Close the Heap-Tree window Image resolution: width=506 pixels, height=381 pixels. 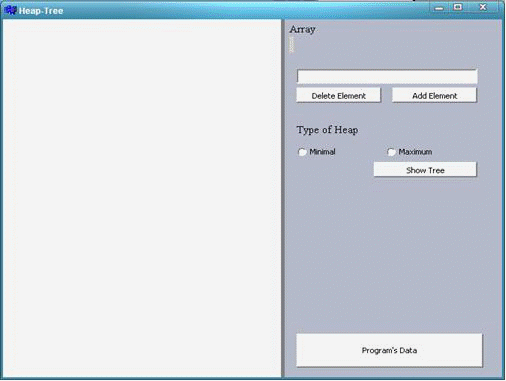(483, 7)
